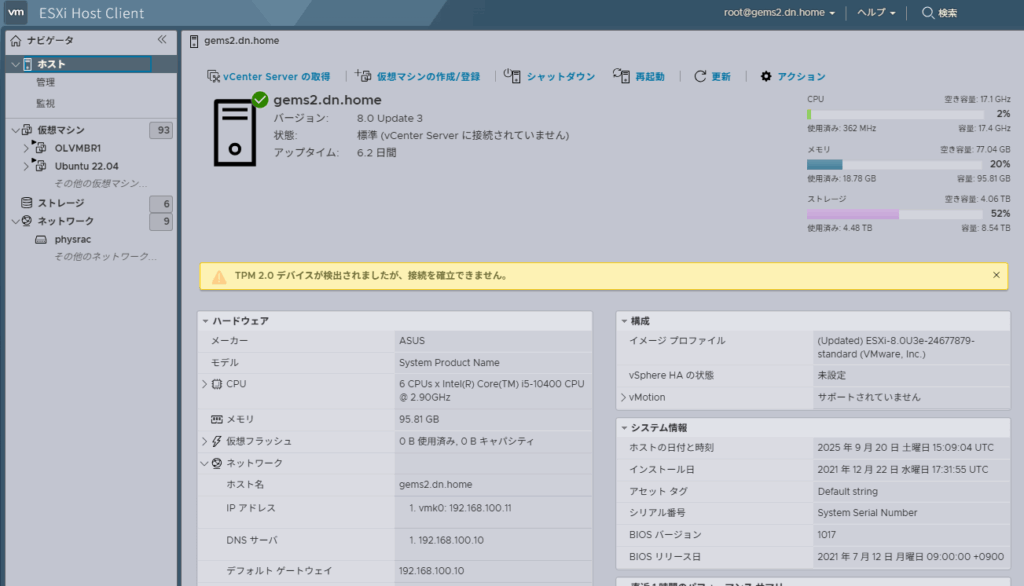Click 更新 button
Screen dimensions: 1024x586
click(712, 76)
